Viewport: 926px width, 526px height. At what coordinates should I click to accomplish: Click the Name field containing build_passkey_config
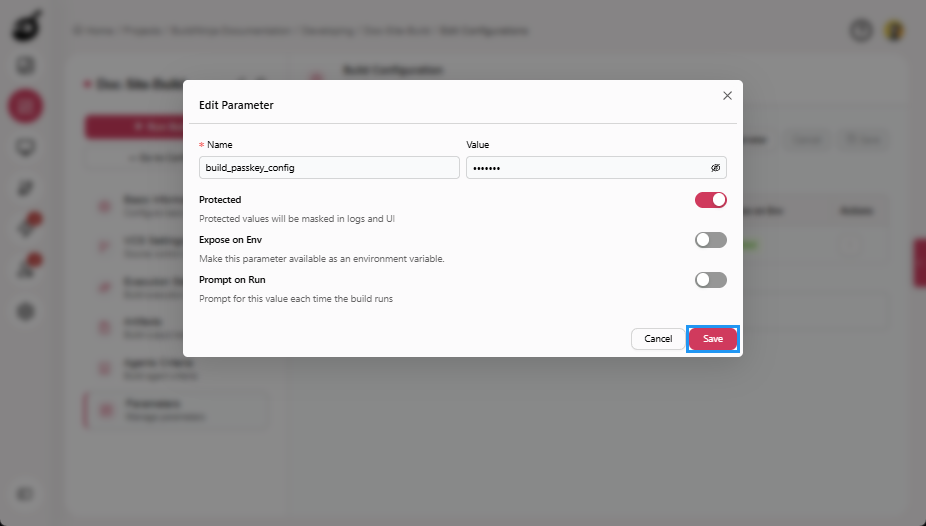(329, 168)
